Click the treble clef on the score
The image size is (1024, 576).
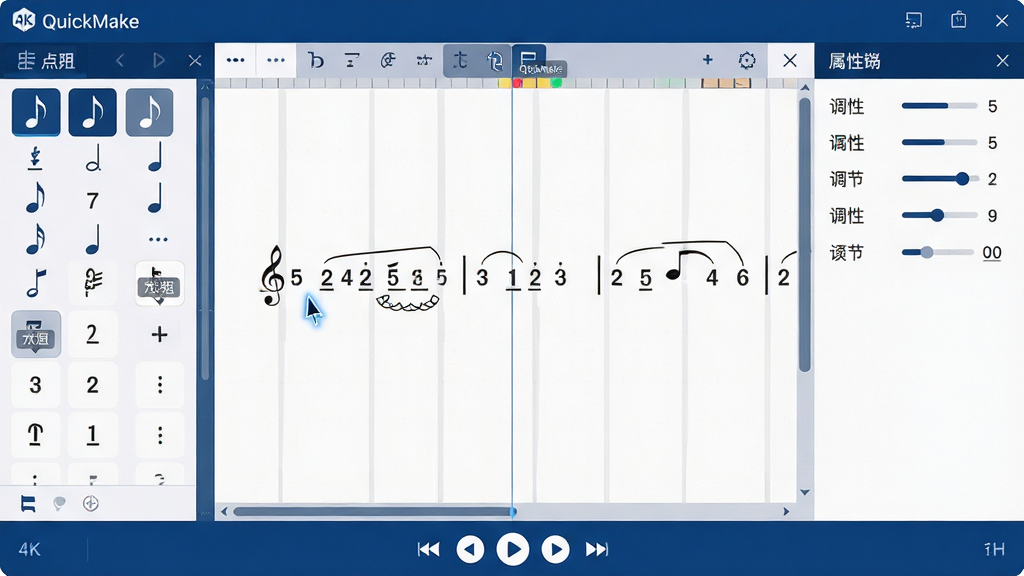pos(272,276)
